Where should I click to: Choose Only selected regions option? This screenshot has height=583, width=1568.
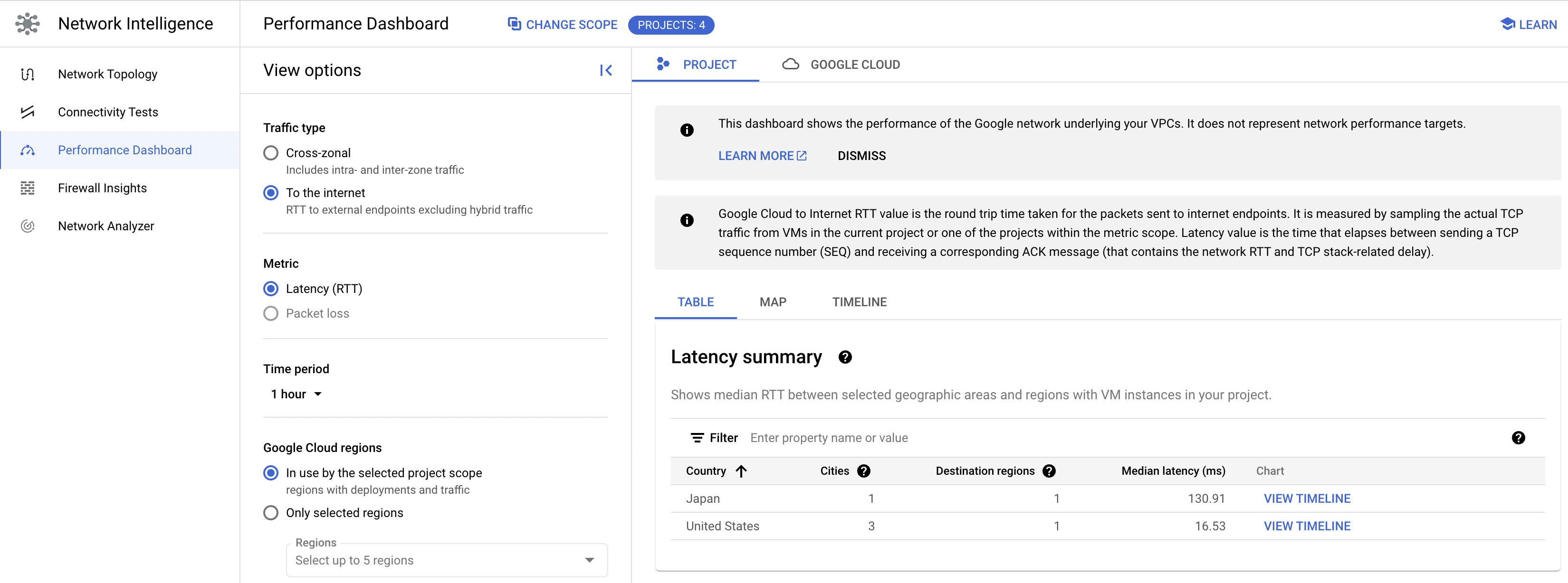click(x=271, y=513)
